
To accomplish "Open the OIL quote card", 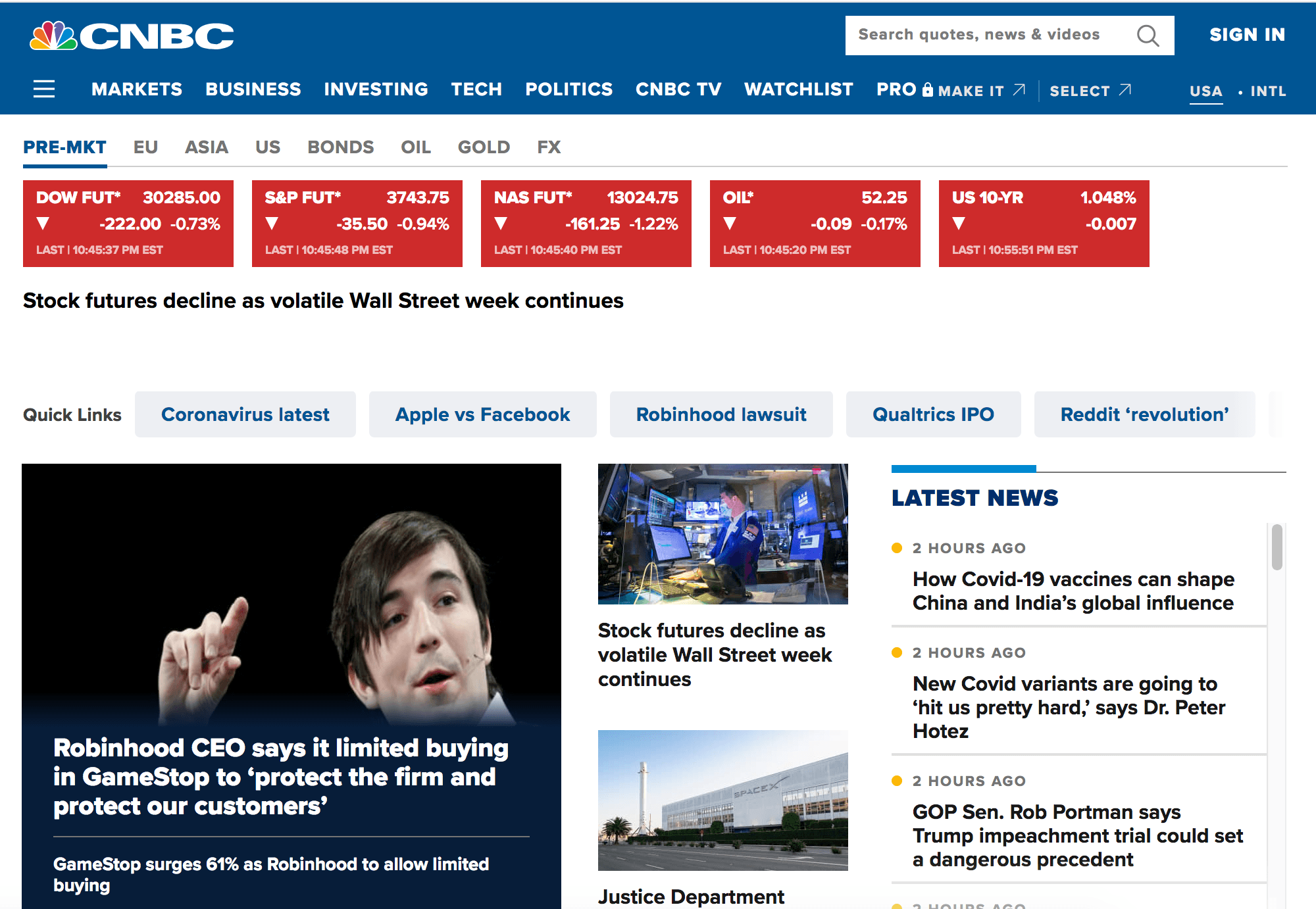I will 815,224.
